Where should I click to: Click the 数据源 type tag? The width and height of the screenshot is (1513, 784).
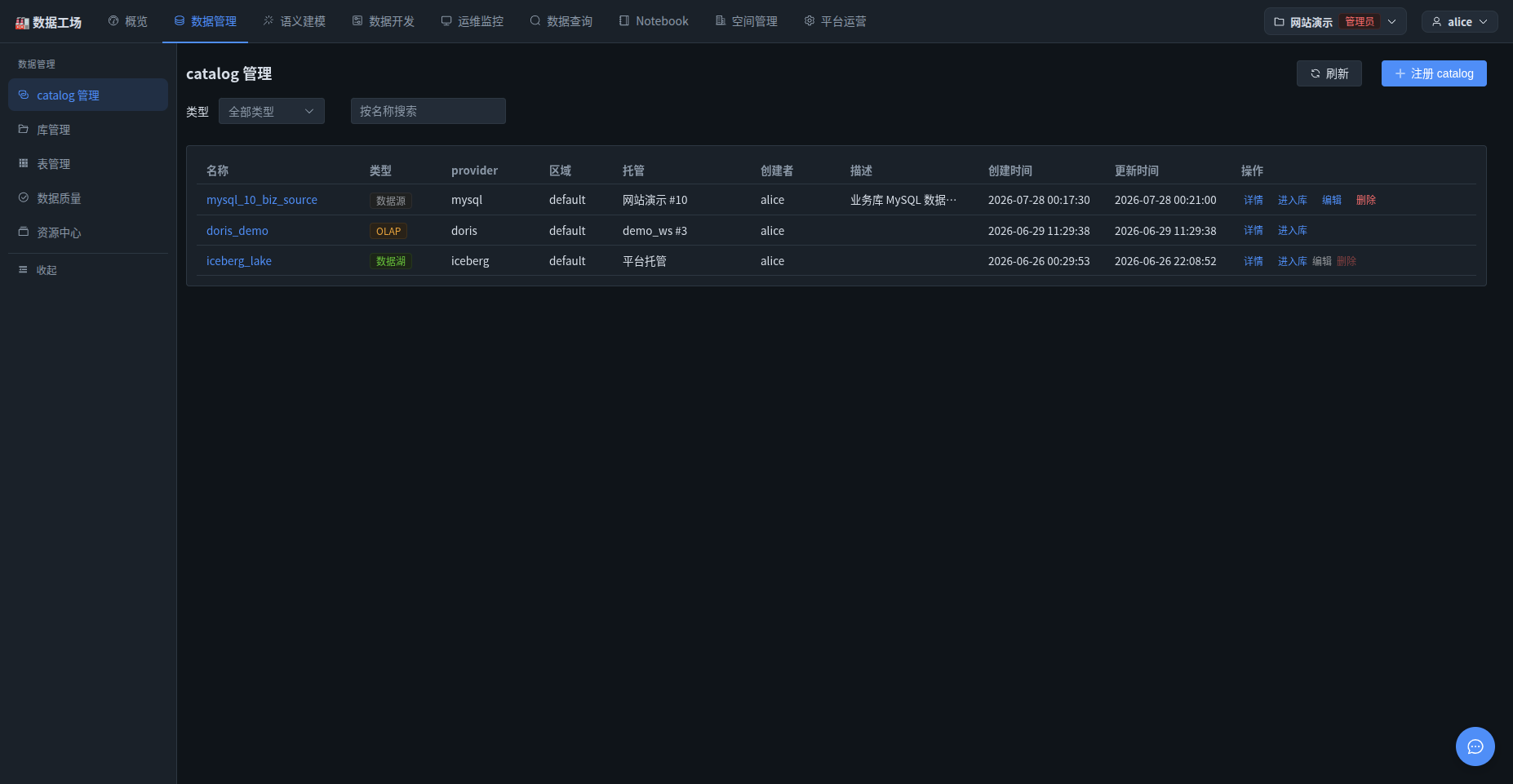(x=391, y=201)
